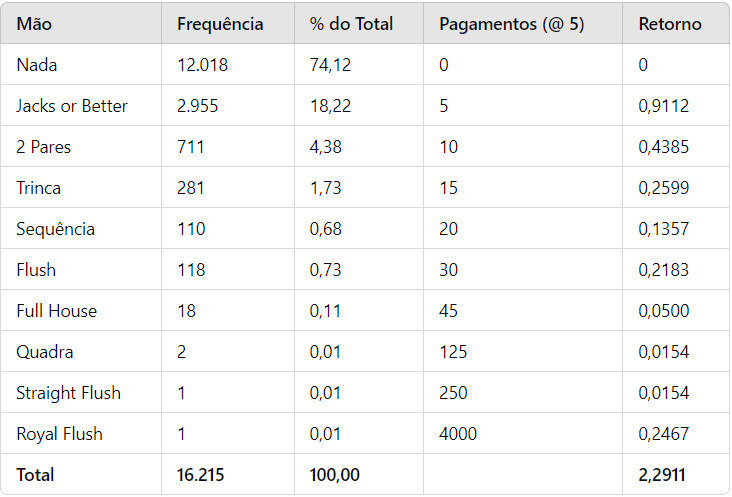Image resolution: width=732 pixels, height=497 pixels.
Task: Click the Pagamentos (@ 5) header
Action: pos(511,24)
